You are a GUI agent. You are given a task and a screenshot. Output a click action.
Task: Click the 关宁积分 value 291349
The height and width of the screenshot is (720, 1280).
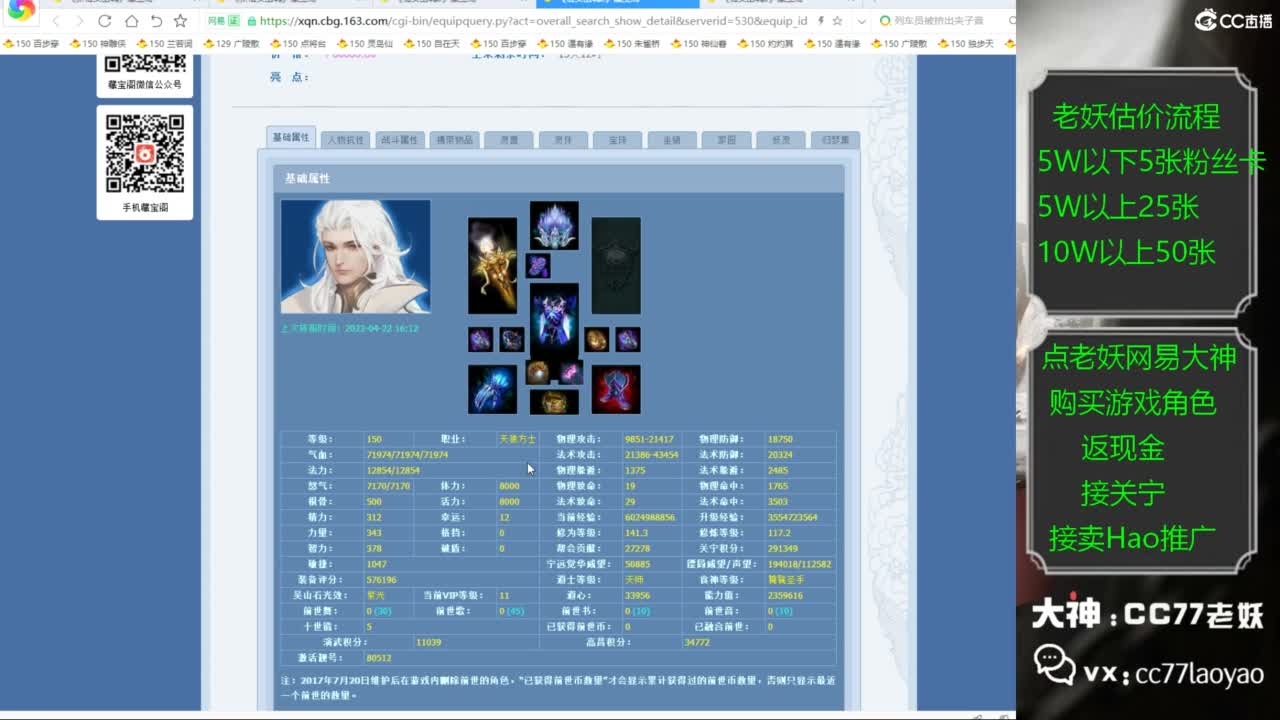(782, 548)
